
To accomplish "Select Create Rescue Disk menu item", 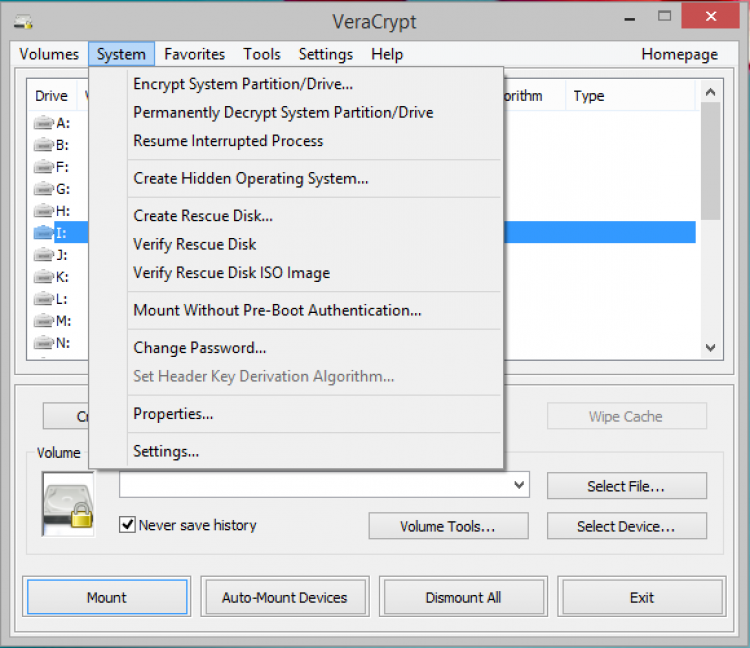I will 203,216.
